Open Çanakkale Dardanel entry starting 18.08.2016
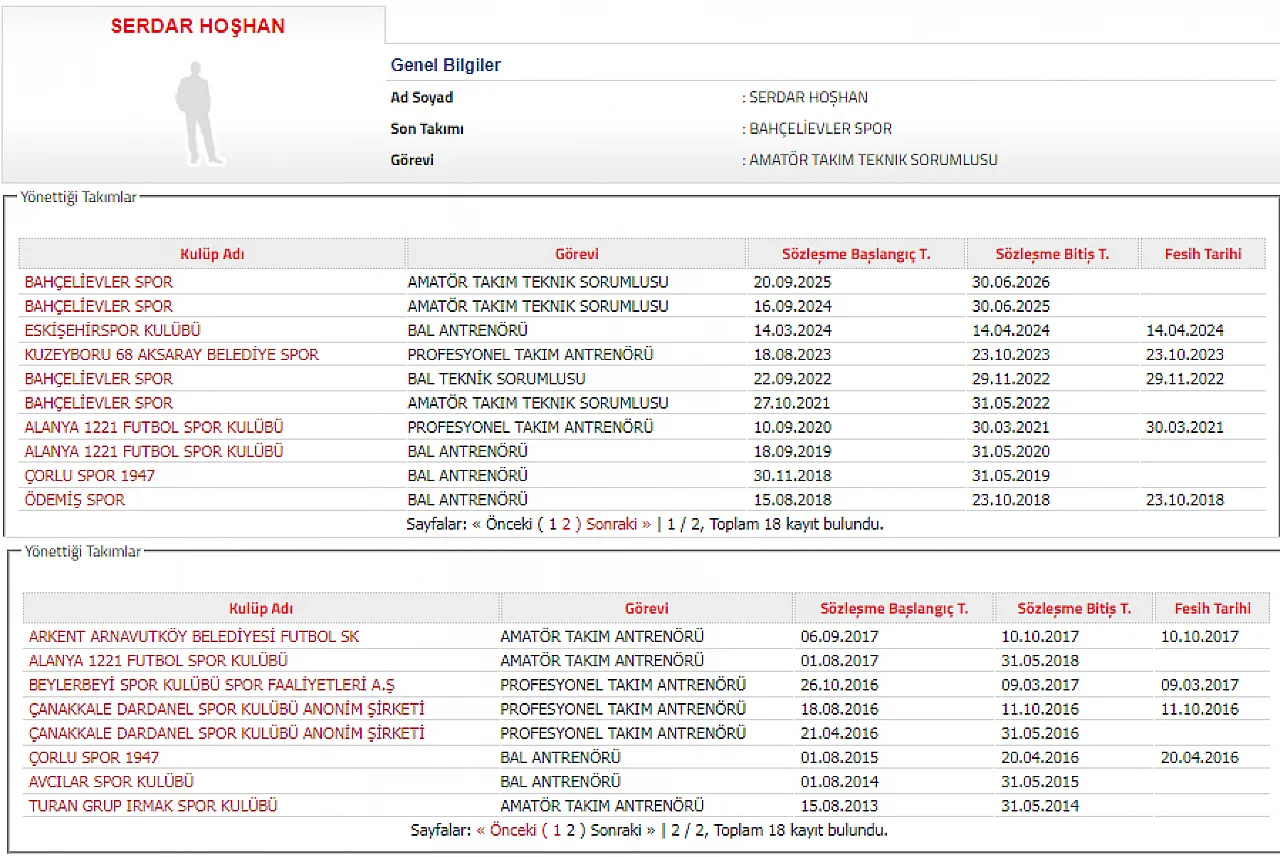This screenshot has height=857, width=1280. (226, 708)
